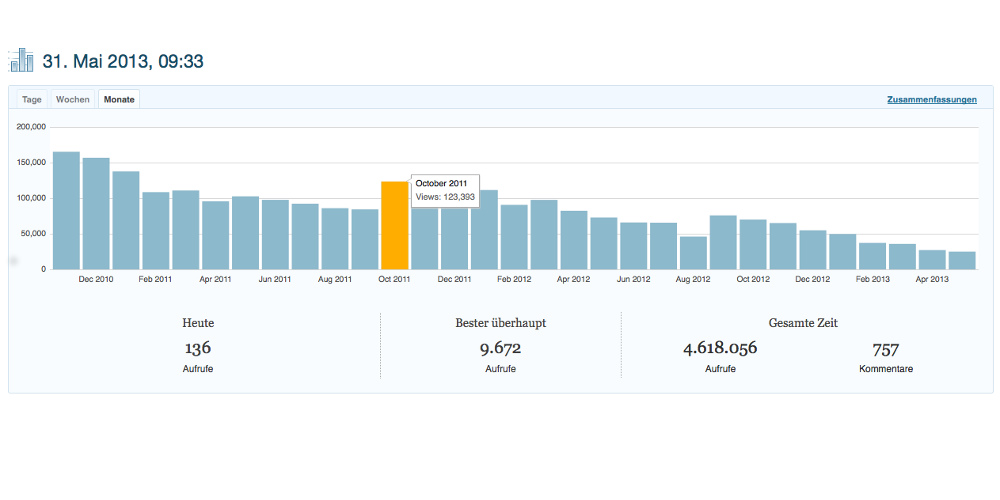The height and width of the screenshot is (500, 1000).
Task: Select the Monate tab
Action: pos(119,99)
